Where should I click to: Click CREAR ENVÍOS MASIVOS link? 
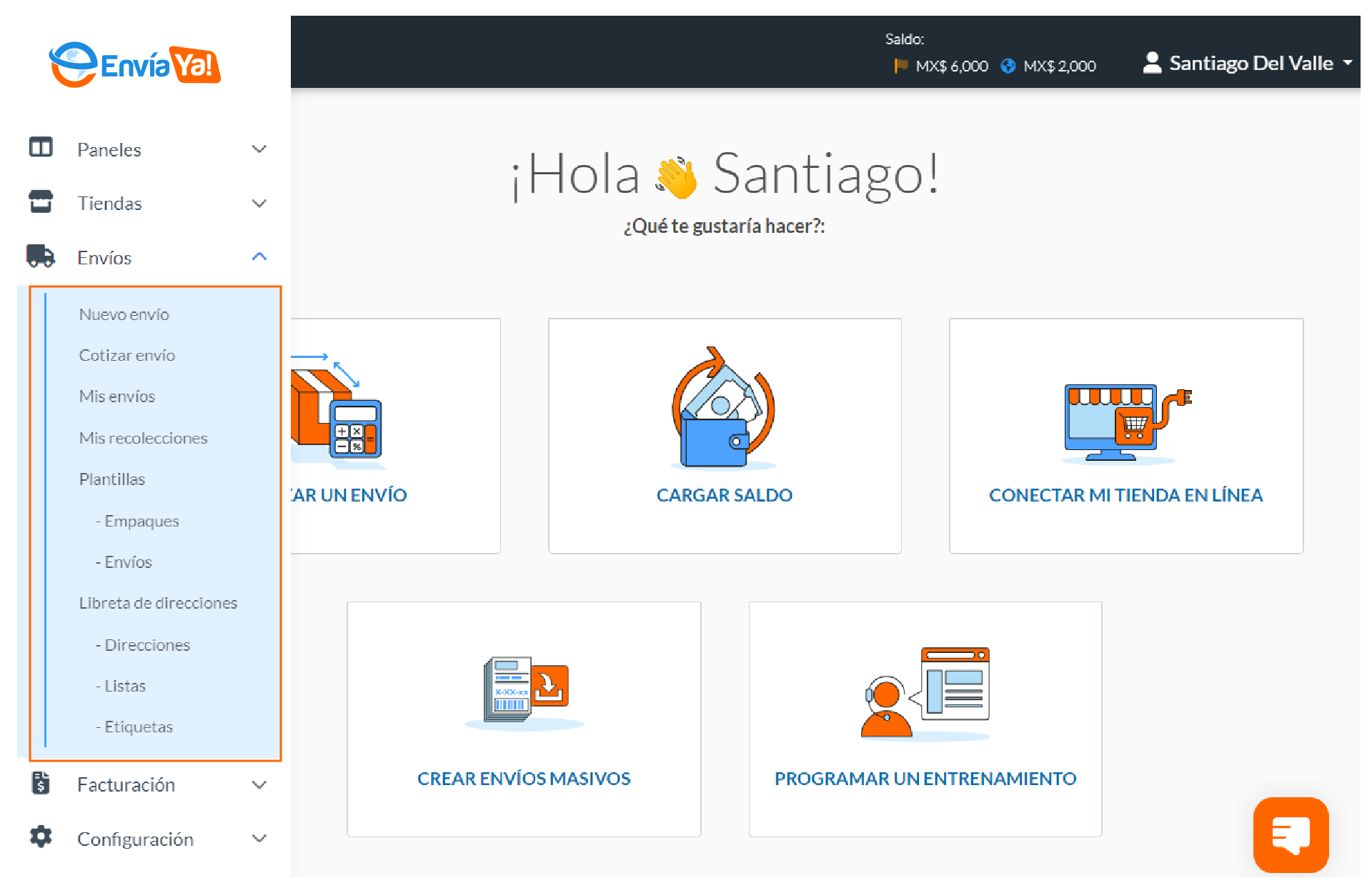click(x=523, y=778)
